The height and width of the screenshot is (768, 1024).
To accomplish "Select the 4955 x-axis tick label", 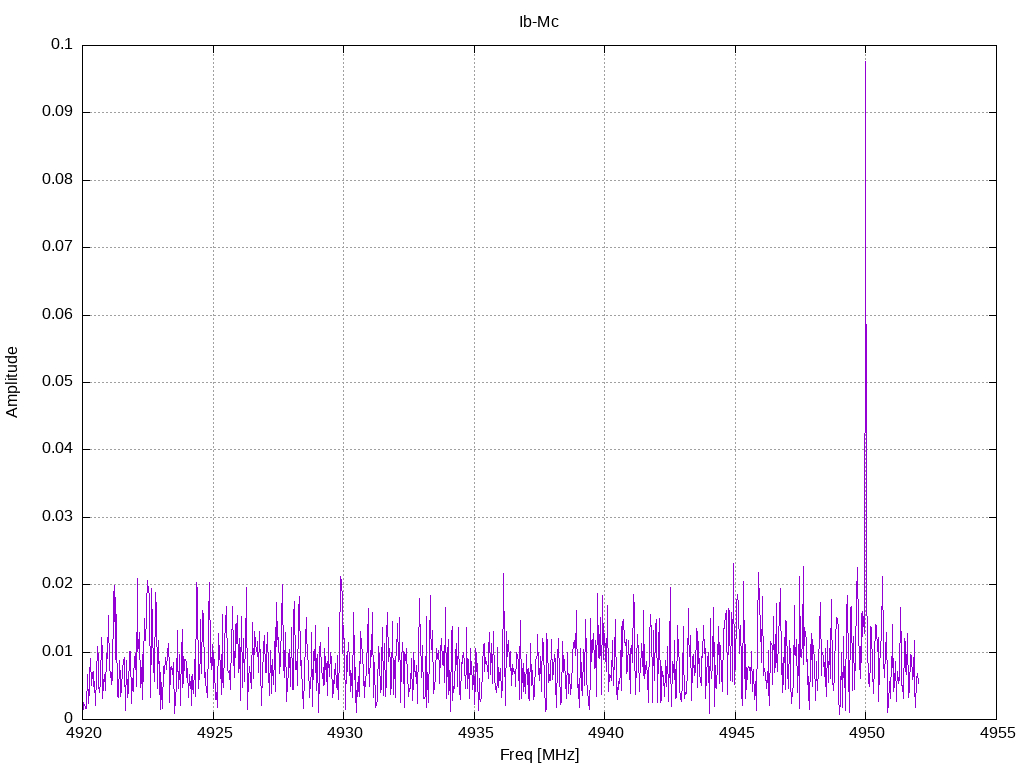I will [996, 735].
